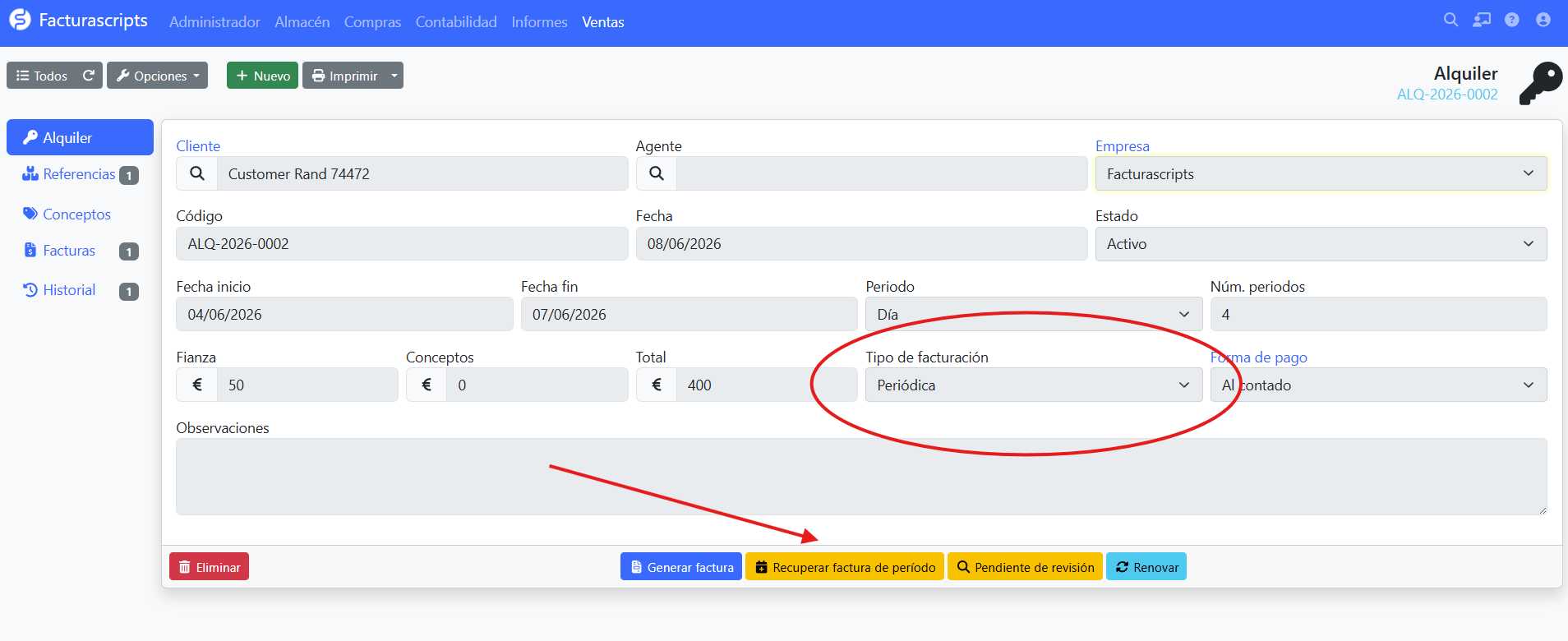Open the Opciones dropdown button
Image resolution: width=1568 pixels, height=641 pixels.
(157, 76)
